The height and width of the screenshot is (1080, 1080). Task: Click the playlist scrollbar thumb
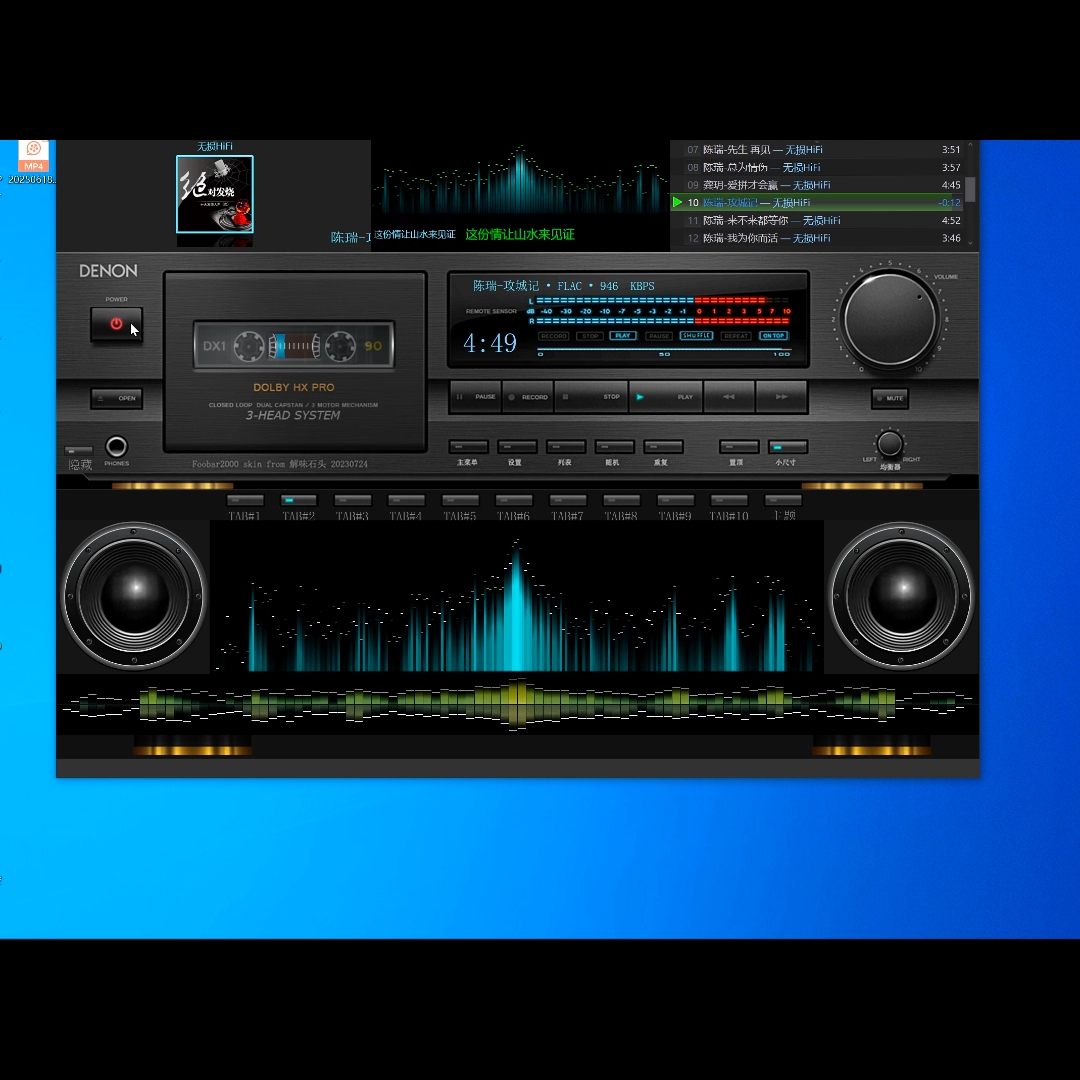(x=970, y=189)
